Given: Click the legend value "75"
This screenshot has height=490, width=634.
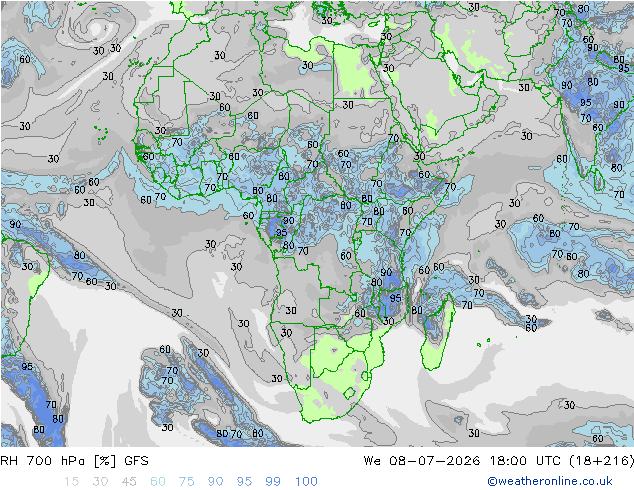Looking at the screenshot, I should 186,481.
